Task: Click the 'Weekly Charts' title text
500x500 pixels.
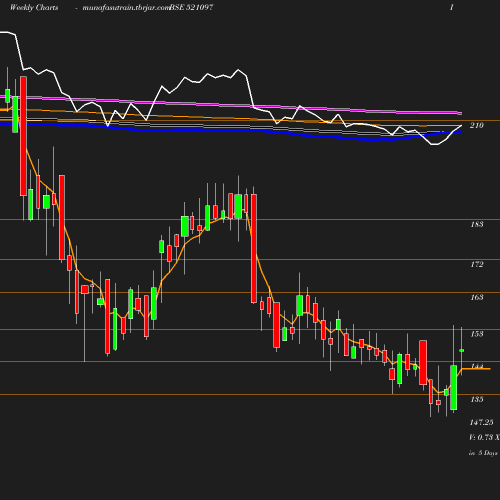Action: (34, 7)
